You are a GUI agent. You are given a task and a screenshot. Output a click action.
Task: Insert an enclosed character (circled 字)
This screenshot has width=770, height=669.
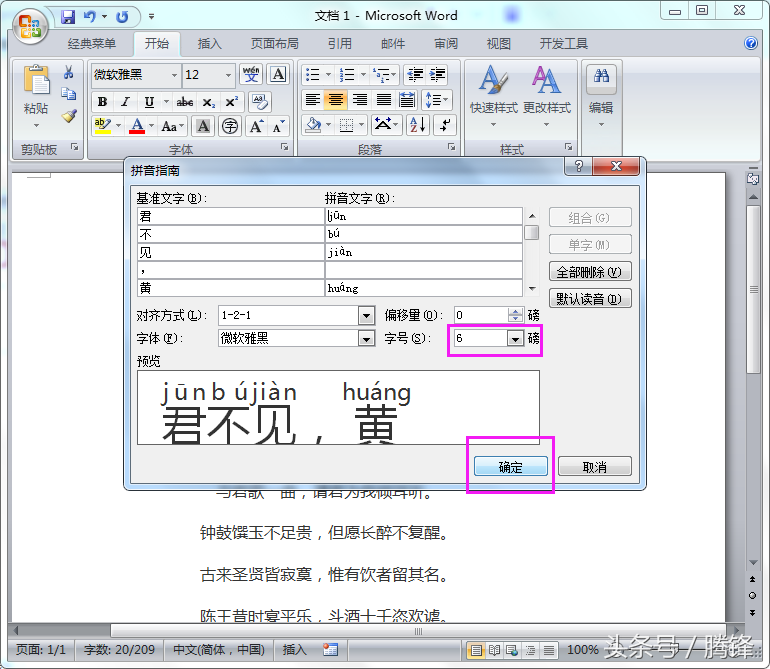tap(229, 126)
